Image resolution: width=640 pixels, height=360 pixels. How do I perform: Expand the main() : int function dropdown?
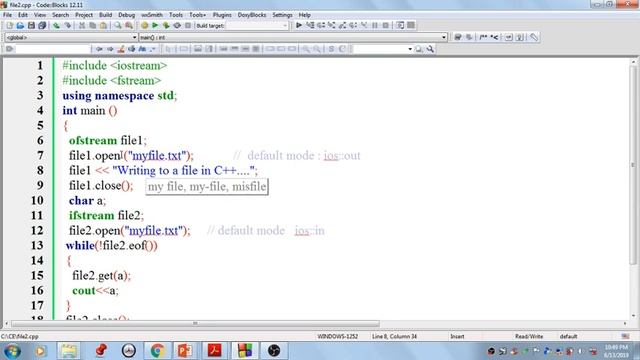[x=444, y=37]
